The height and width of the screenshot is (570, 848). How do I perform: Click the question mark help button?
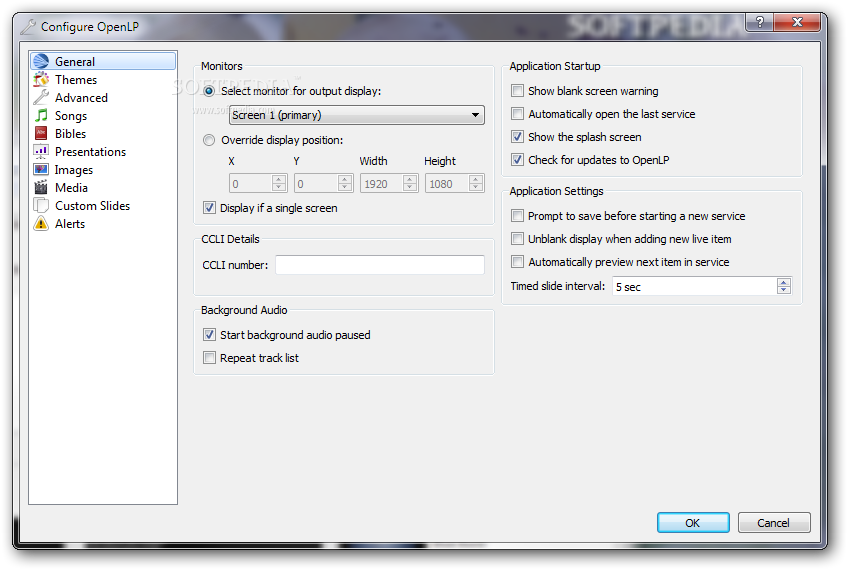[x=760, y=22]
